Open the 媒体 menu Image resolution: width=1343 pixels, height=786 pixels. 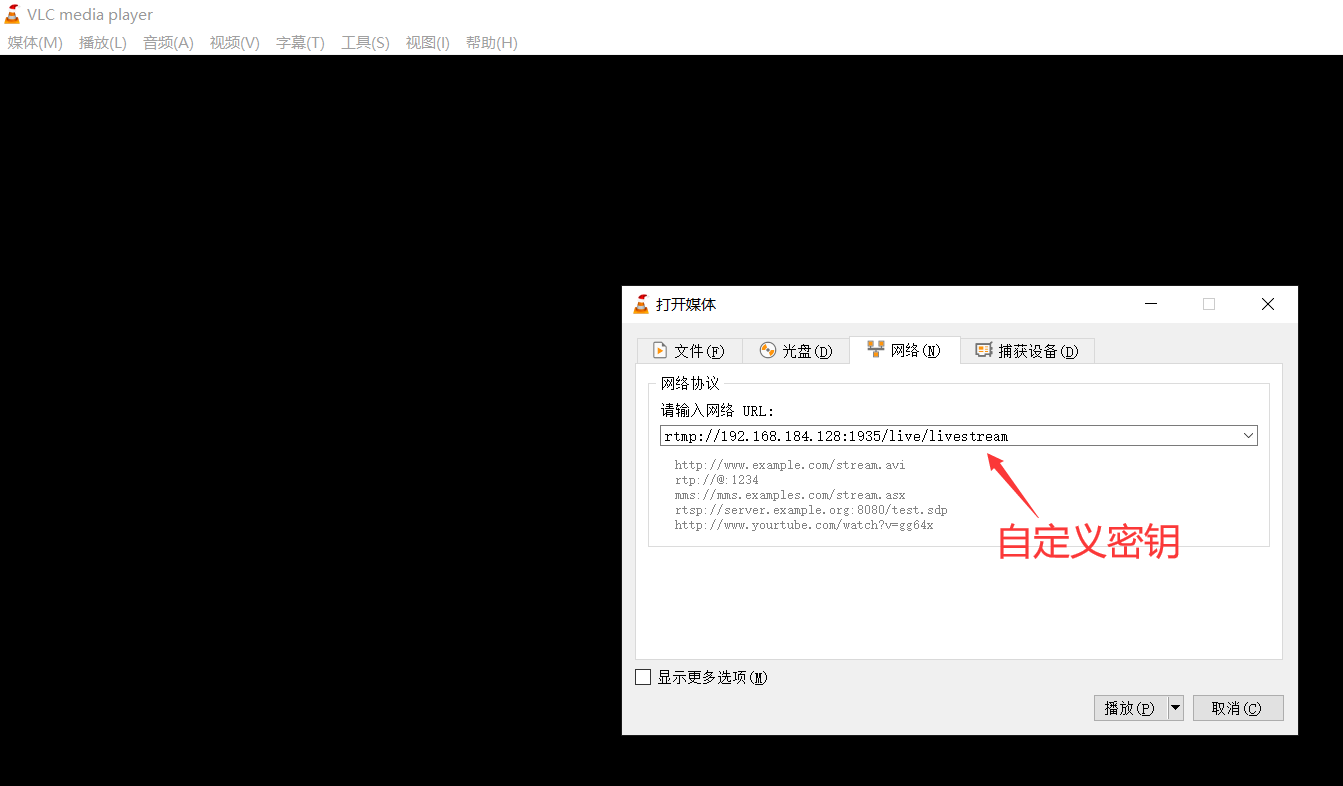click(33, 42)
